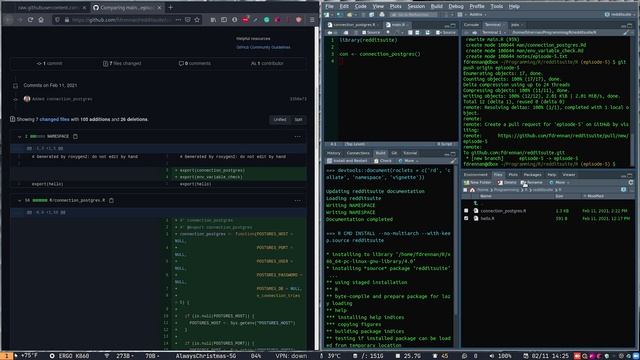Open the changed files link

click(x=54, y=120)
